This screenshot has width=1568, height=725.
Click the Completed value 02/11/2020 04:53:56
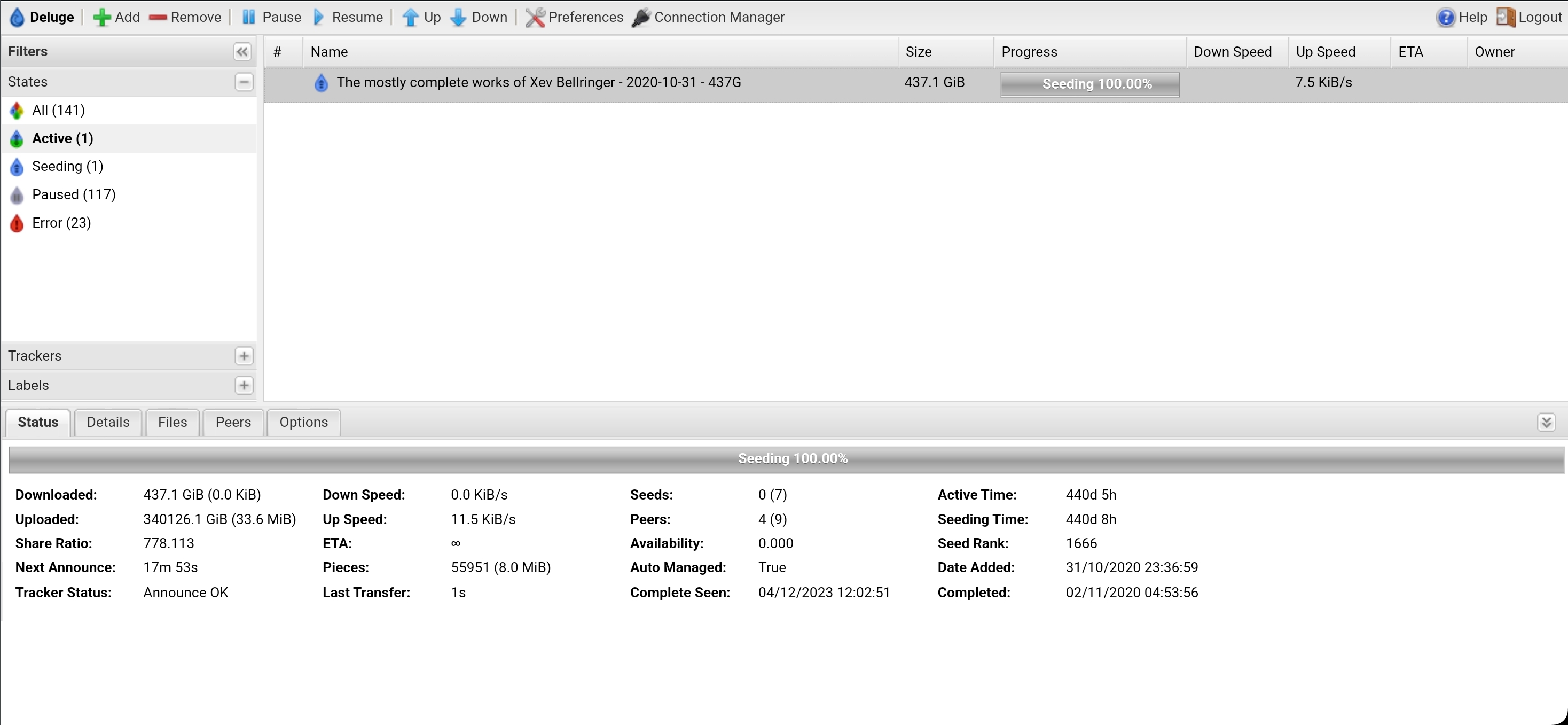[1132, 593]
